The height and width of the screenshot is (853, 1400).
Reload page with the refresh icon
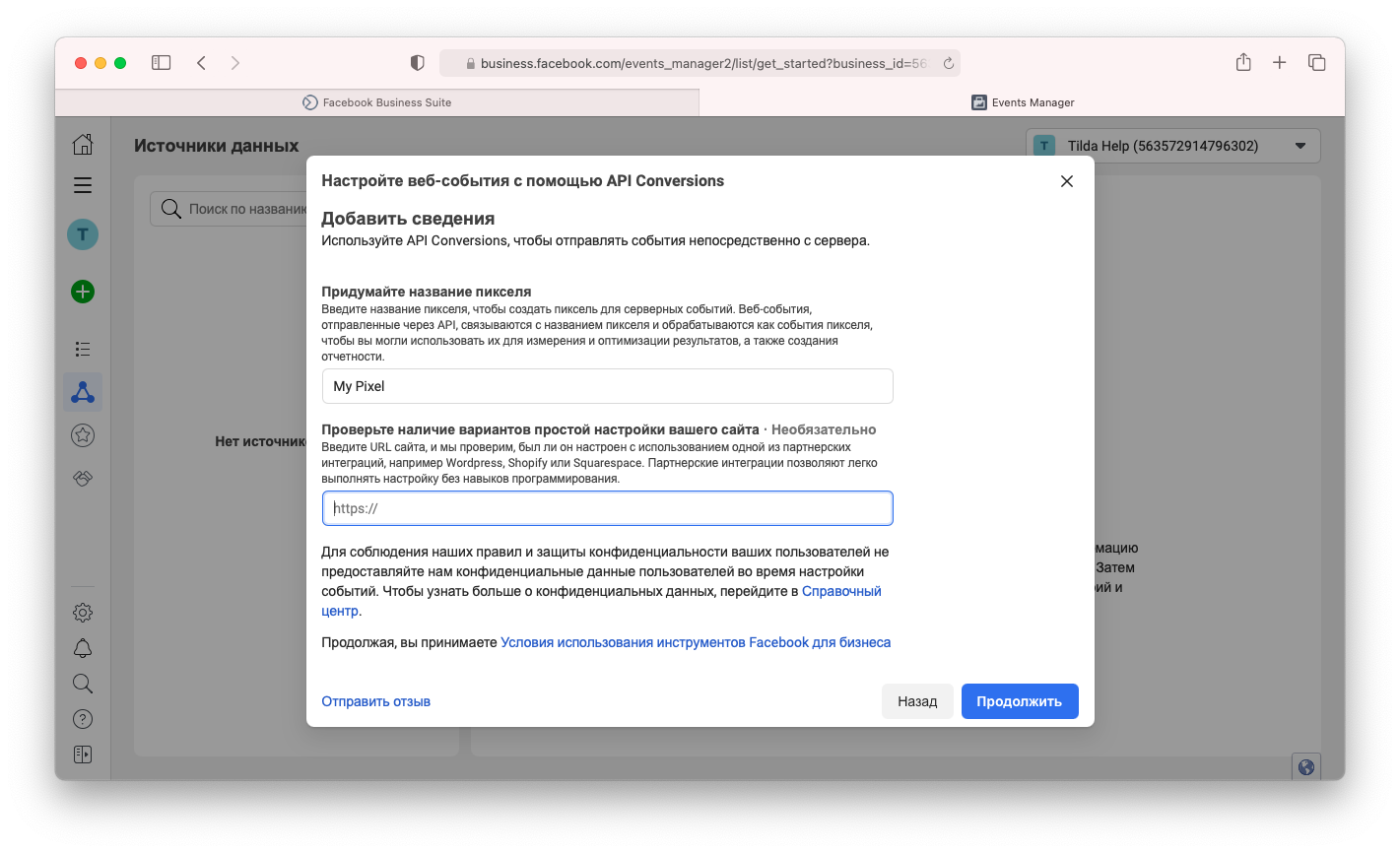pos(948,63)
